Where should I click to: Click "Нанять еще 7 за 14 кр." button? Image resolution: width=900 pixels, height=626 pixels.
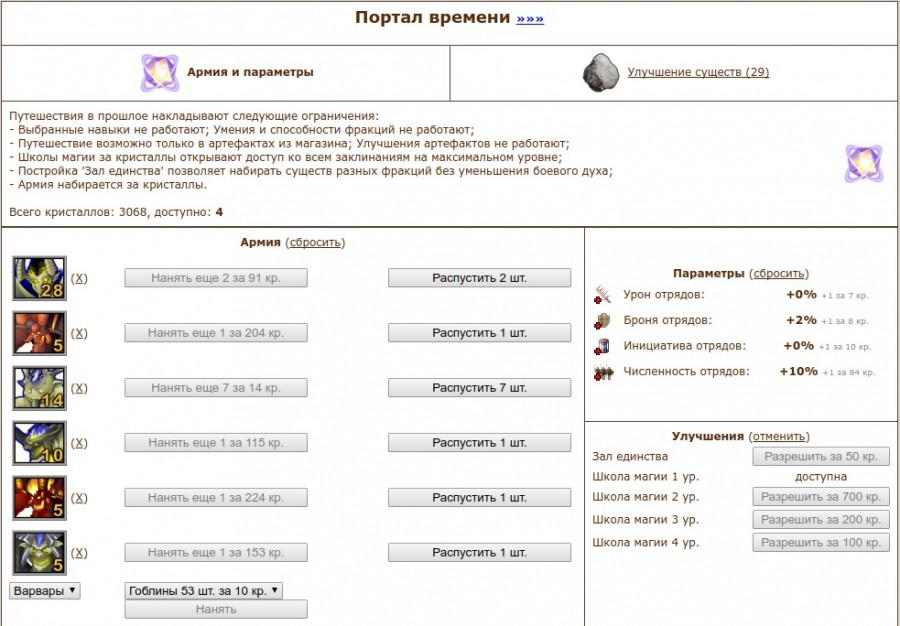point(216,388)
